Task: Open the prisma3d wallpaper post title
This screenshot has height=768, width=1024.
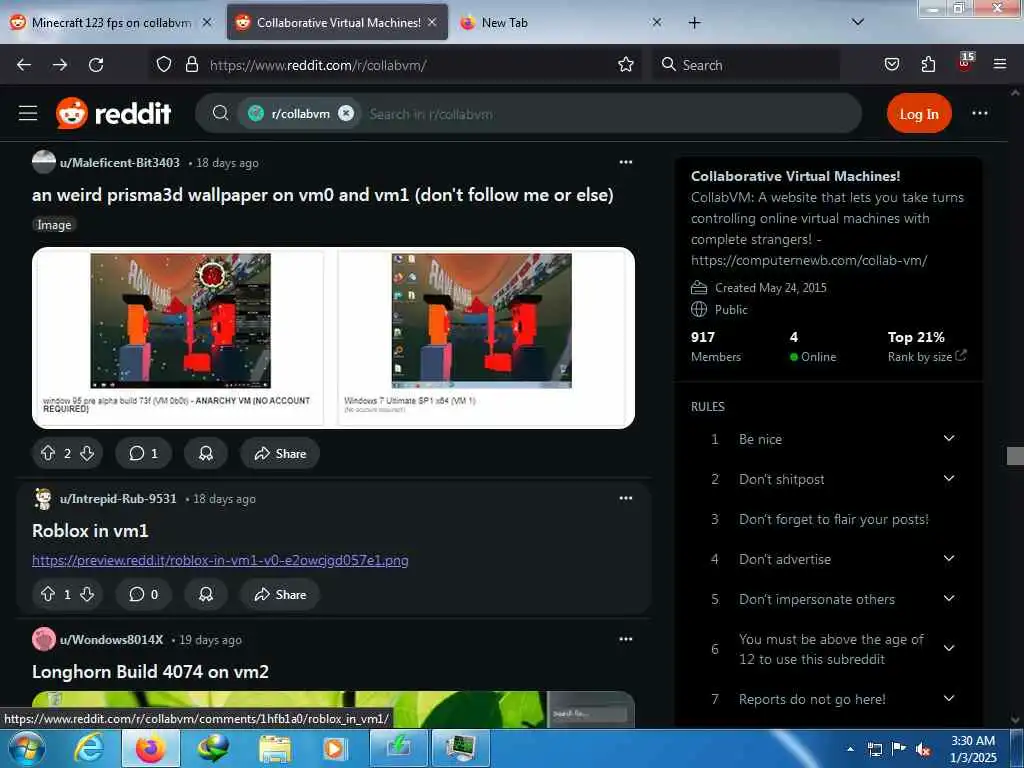Action: pyautogui.click(x=323, y=195)
